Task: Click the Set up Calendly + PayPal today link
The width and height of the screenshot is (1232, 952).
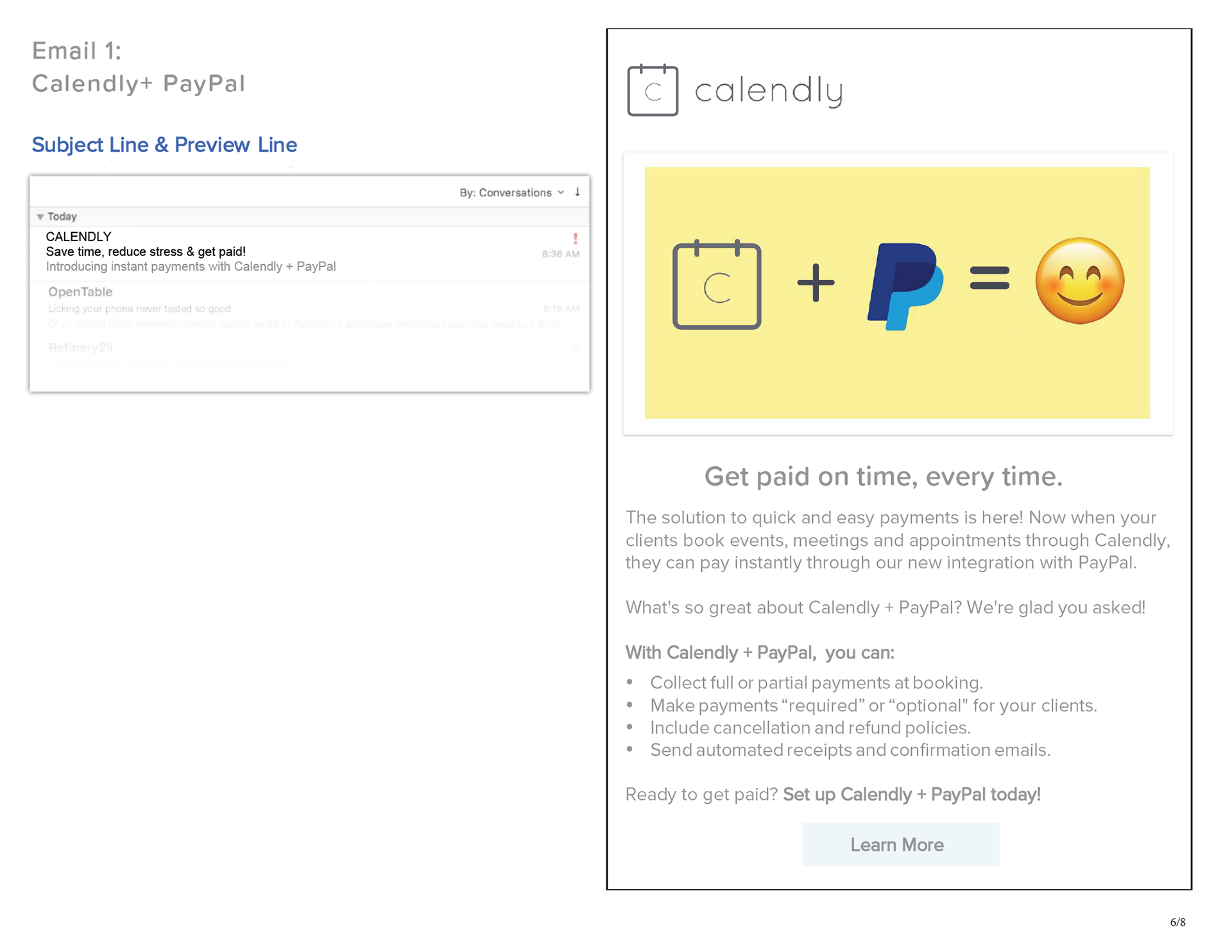Action: (x=911, y=794)
